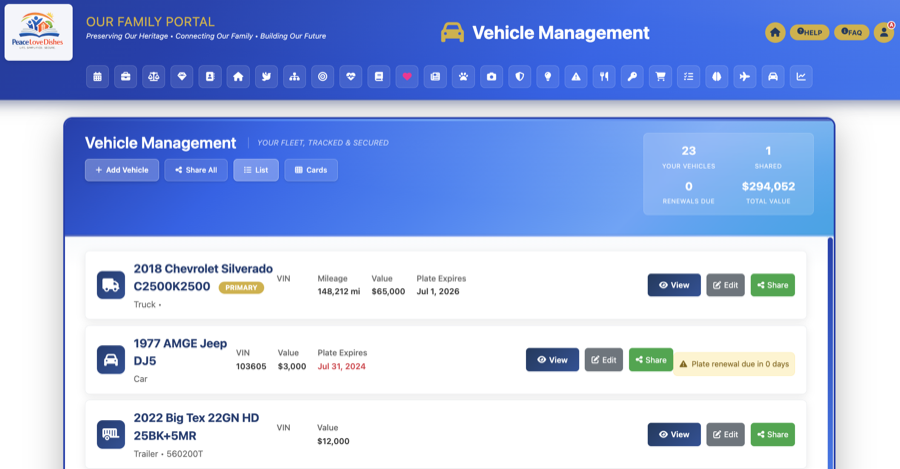This screenshot has height=469, width=900.
Task: Click the family tree hierarchy icon
Action: pyautogui.click(x=294, y=76)
